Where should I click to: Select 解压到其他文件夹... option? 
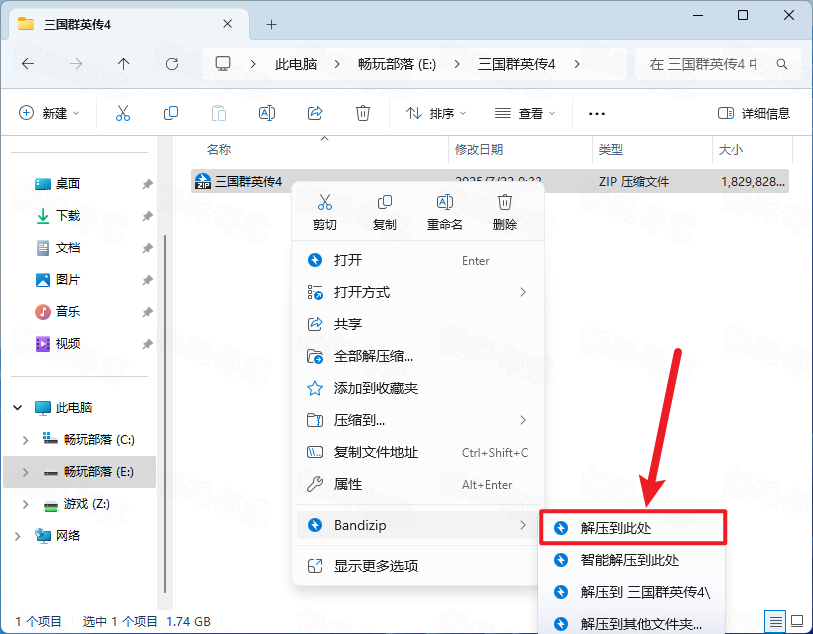click(633, 624)
